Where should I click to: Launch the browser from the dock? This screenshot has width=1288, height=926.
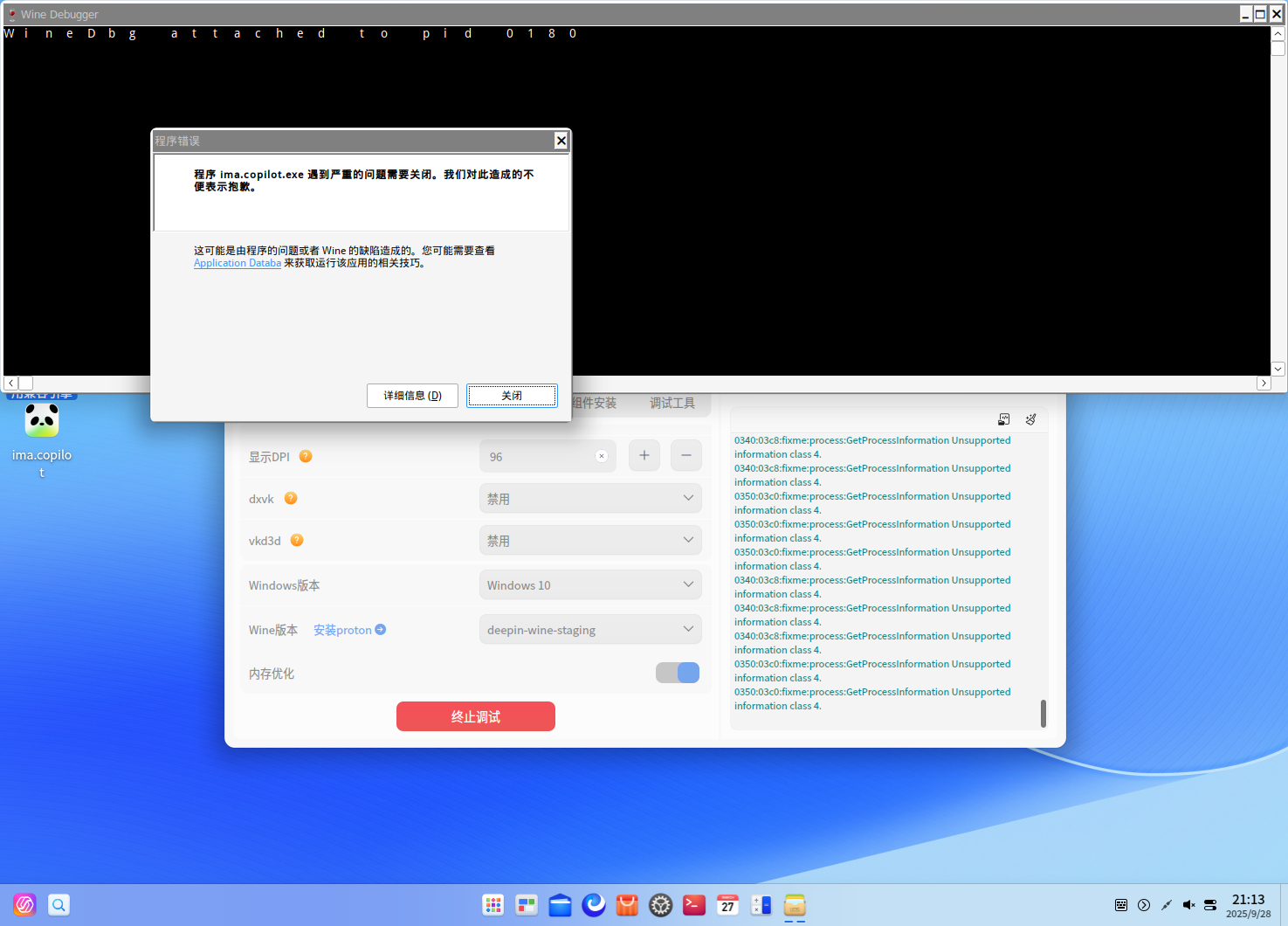coord(594,905)
